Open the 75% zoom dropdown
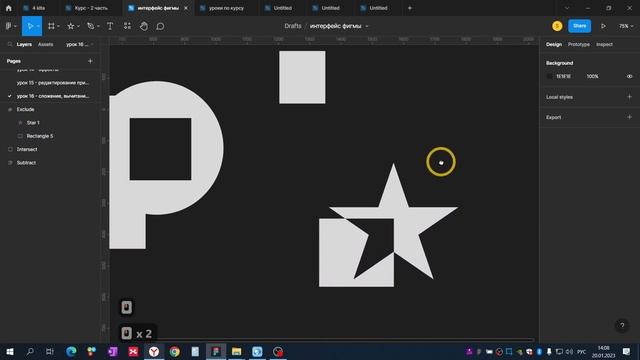The height and width of the screenshot is (360, 640). [626, 26]
